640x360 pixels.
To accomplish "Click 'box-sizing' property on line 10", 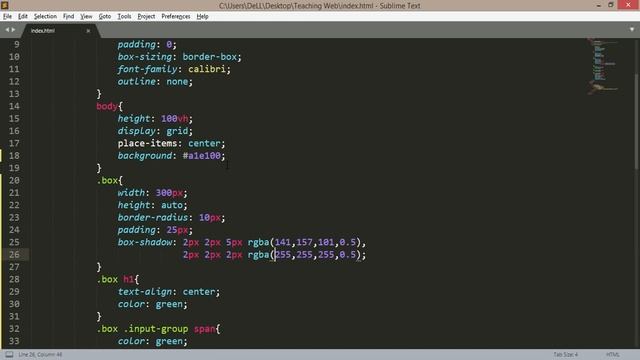I will (144, 57).
